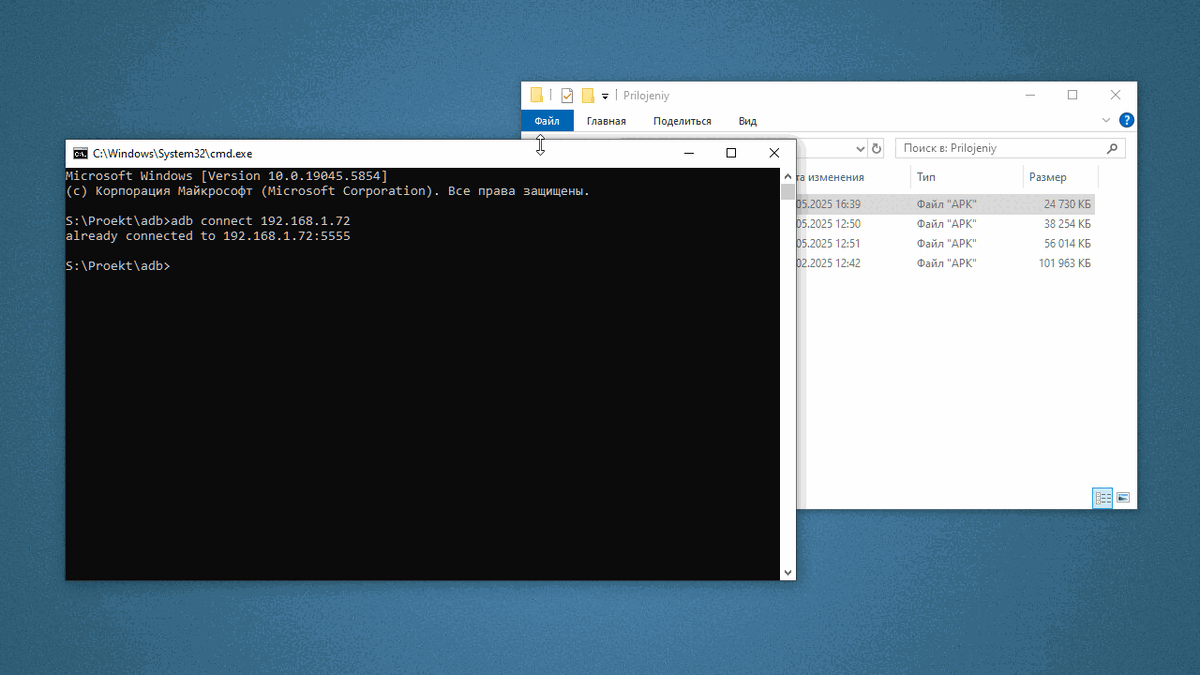
Task: Open the Help icon in Explorer
Action: click(1127, 121)
